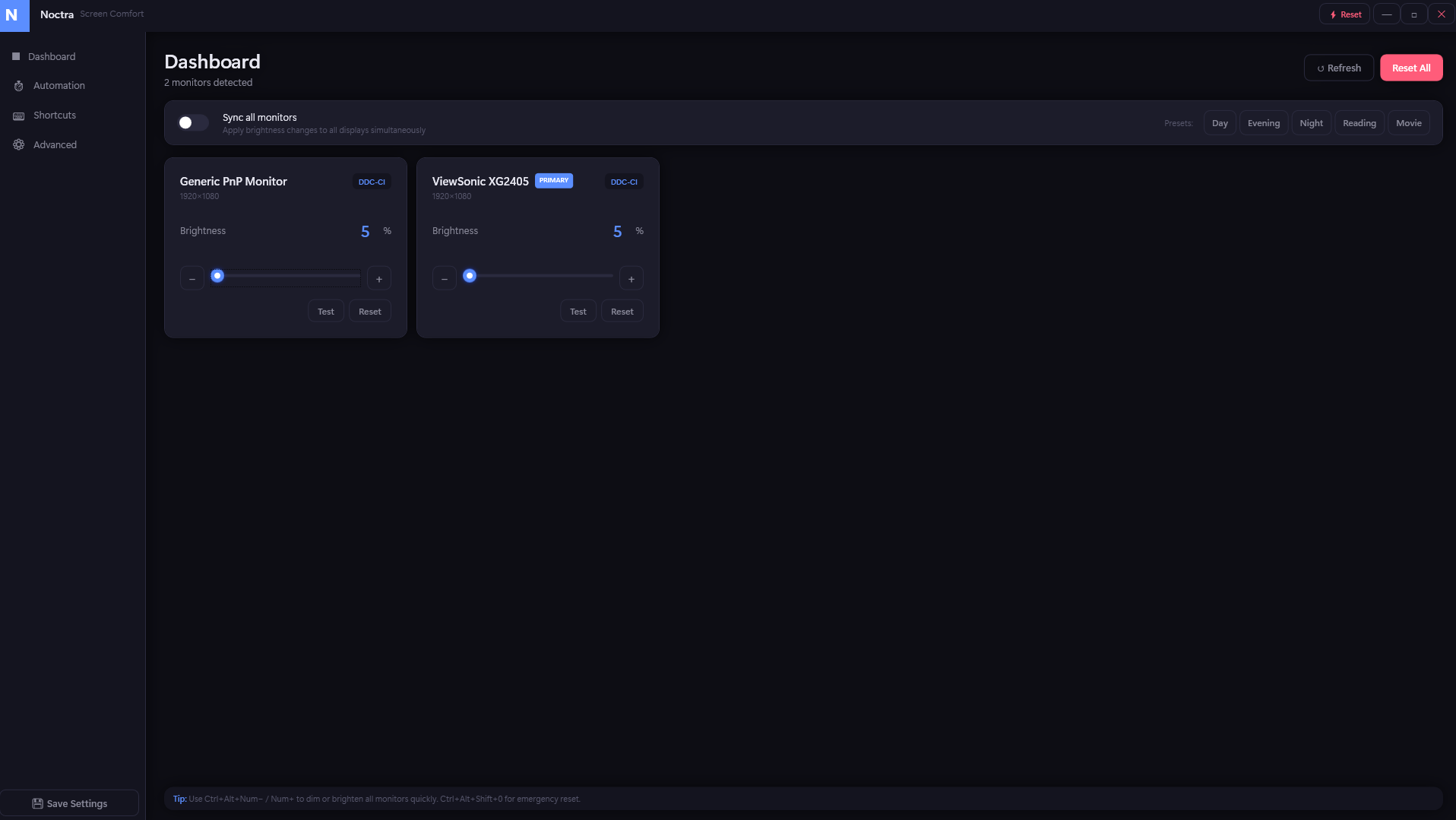Activate the Movie preset

(x=1408, y=123)
